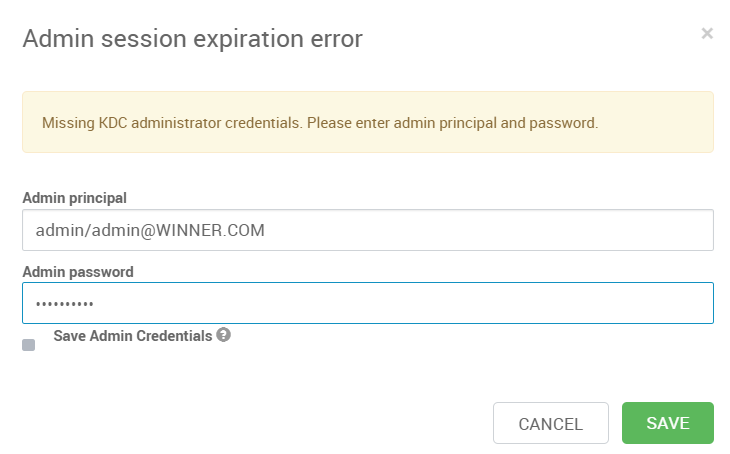730x454 pixels.
Task: Tap the question mark circle icon
Action: tap(223, 335)
